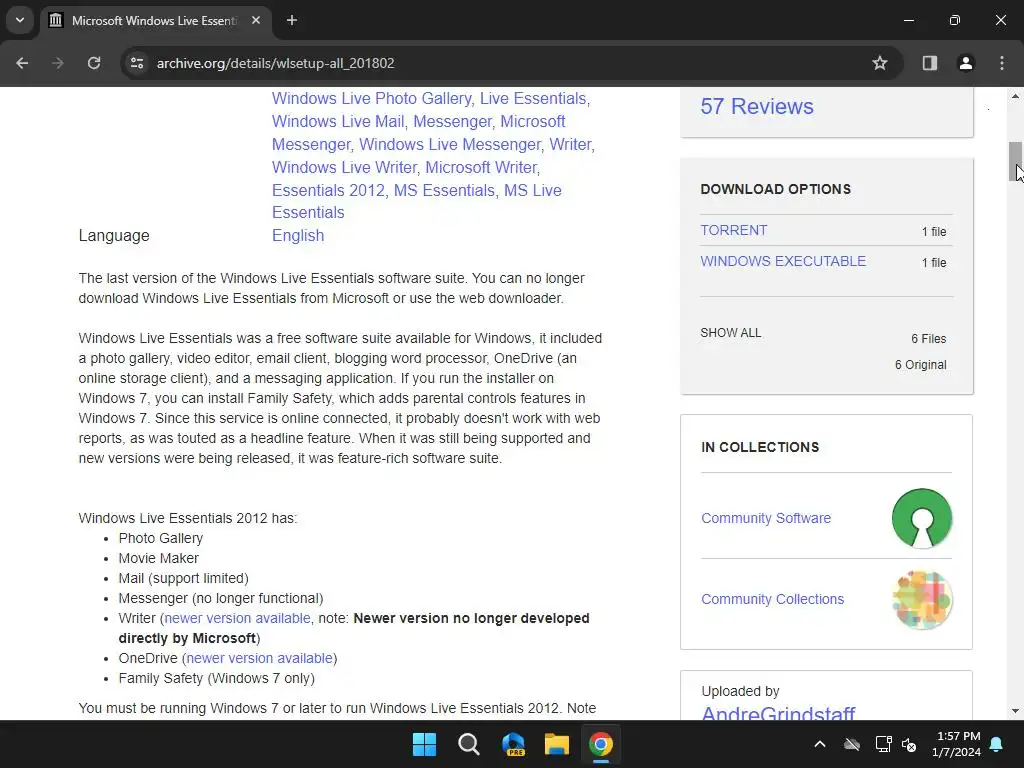Screen dimensions: 1024x768
Task: Click the Chrome taskbar icon
Action: (x=601, y=744)
